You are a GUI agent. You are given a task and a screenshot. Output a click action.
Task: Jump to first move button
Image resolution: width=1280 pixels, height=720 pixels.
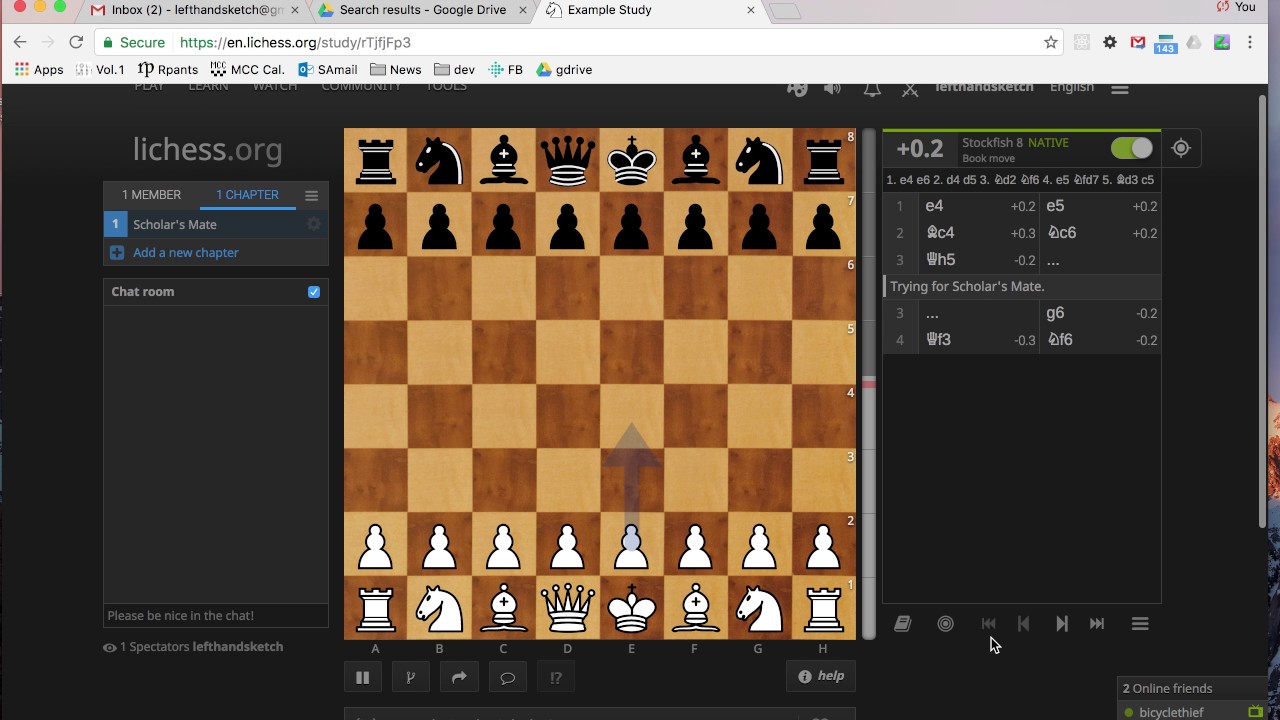pyautogui.click(x=988, y=624)
